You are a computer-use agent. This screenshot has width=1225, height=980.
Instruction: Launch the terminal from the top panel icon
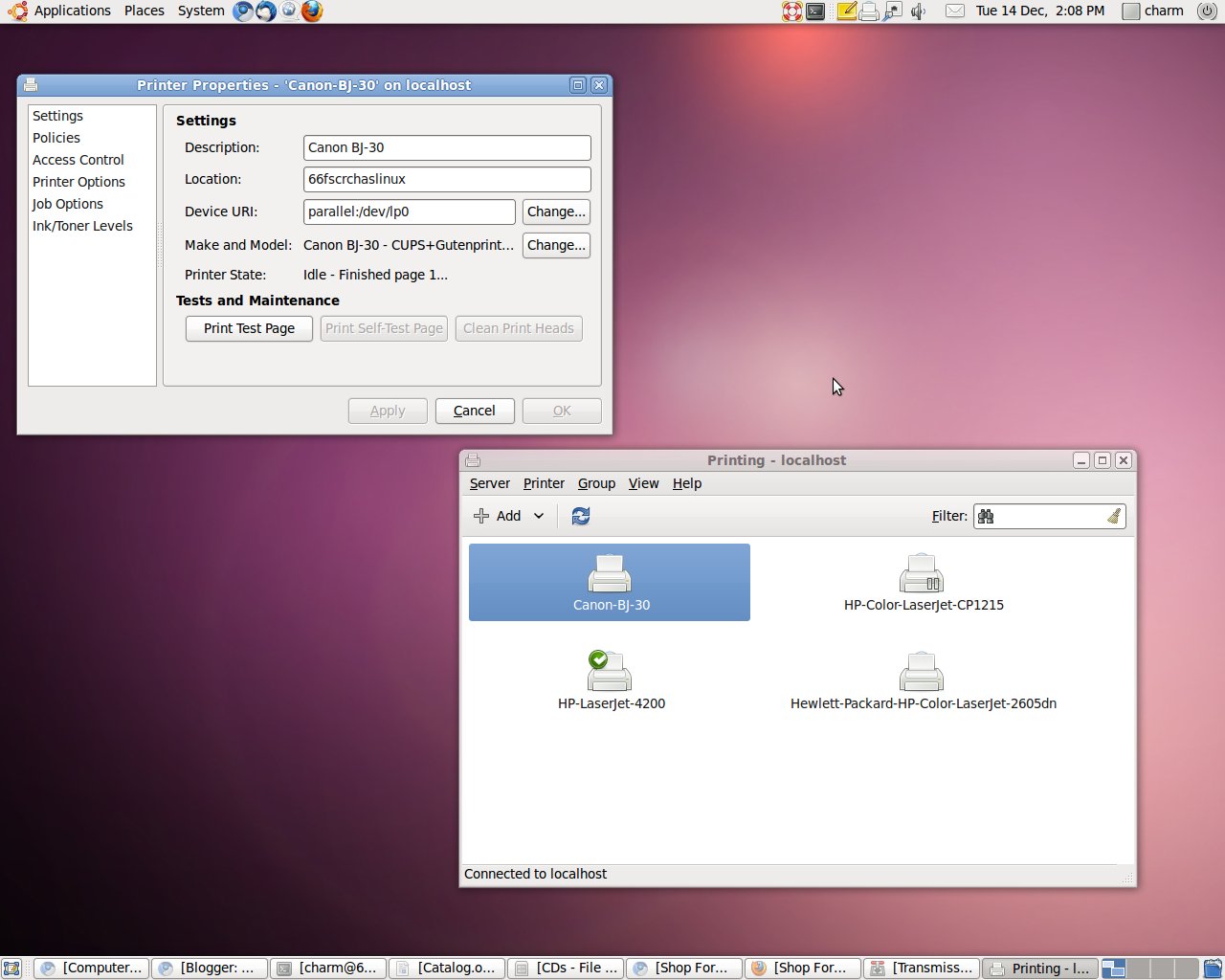[816, 11]
